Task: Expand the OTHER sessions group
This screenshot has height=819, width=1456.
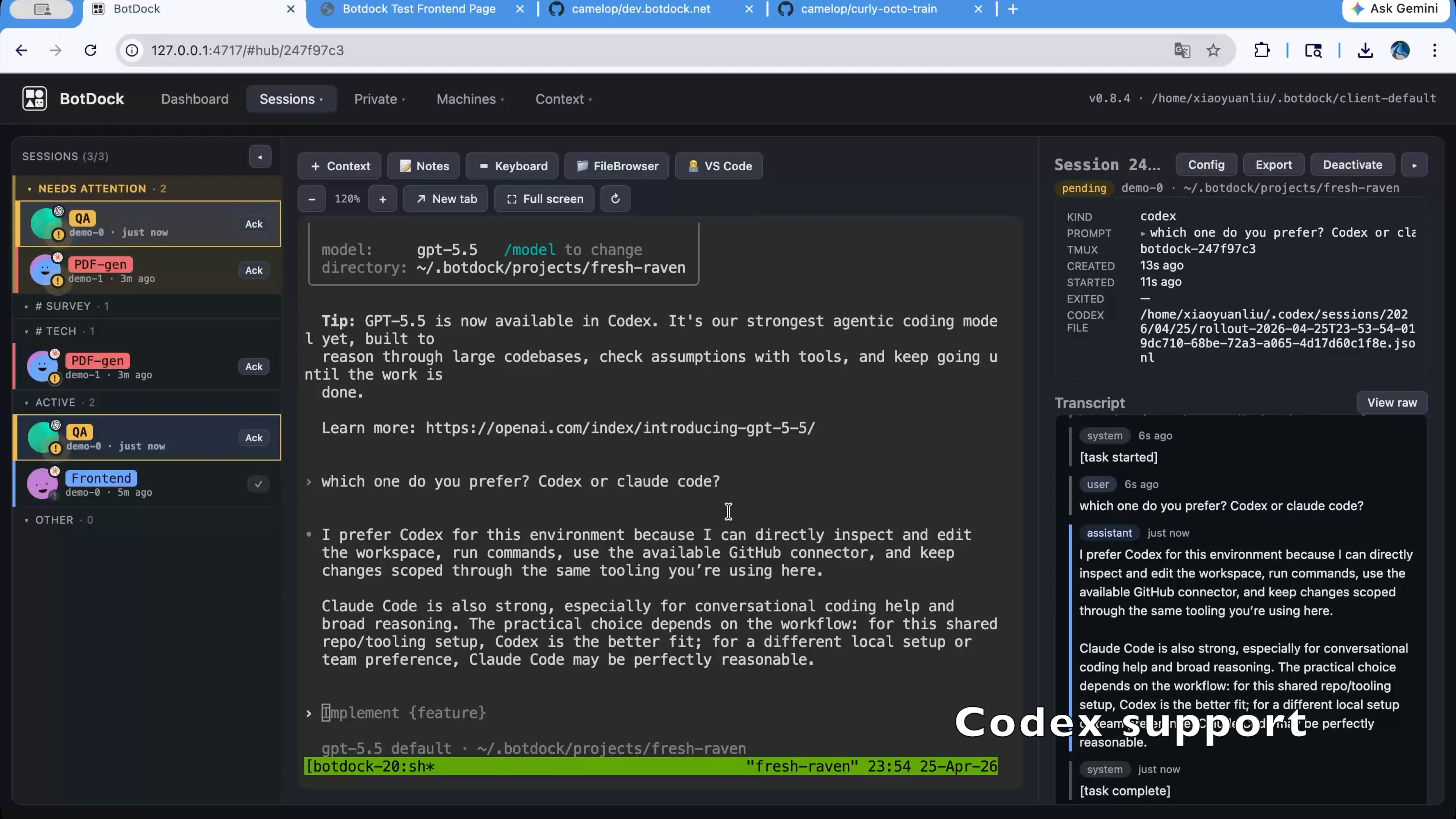Action: click(27, 520)
